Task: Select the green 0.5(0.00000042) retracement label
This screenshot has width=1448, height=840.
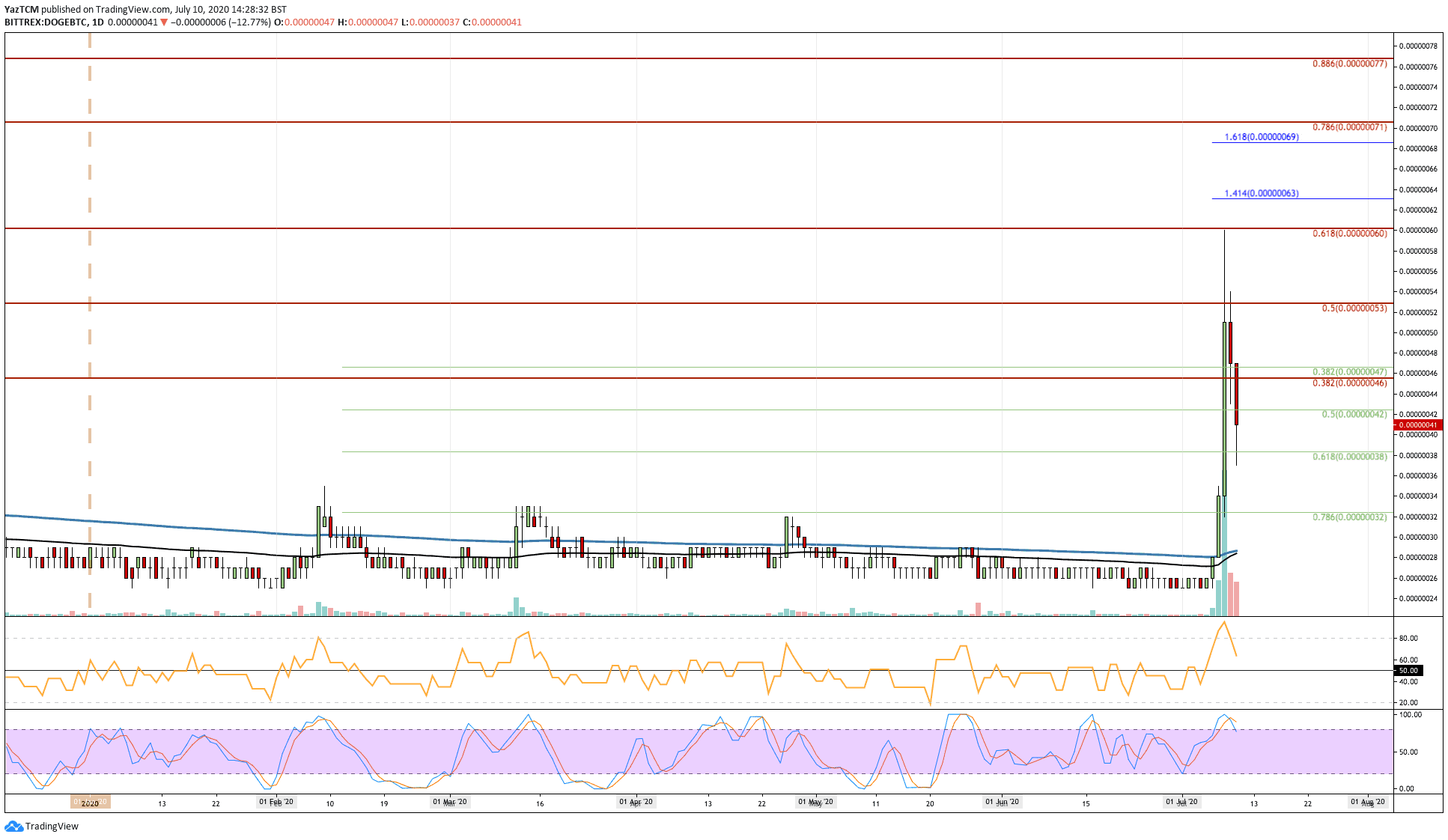Action: click(1354, 415)
